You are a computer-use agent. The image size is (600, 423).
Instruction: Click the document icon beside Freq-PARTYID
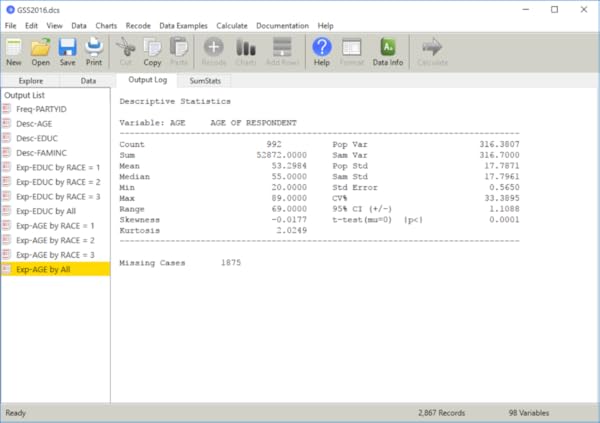[x=7, y=109]
